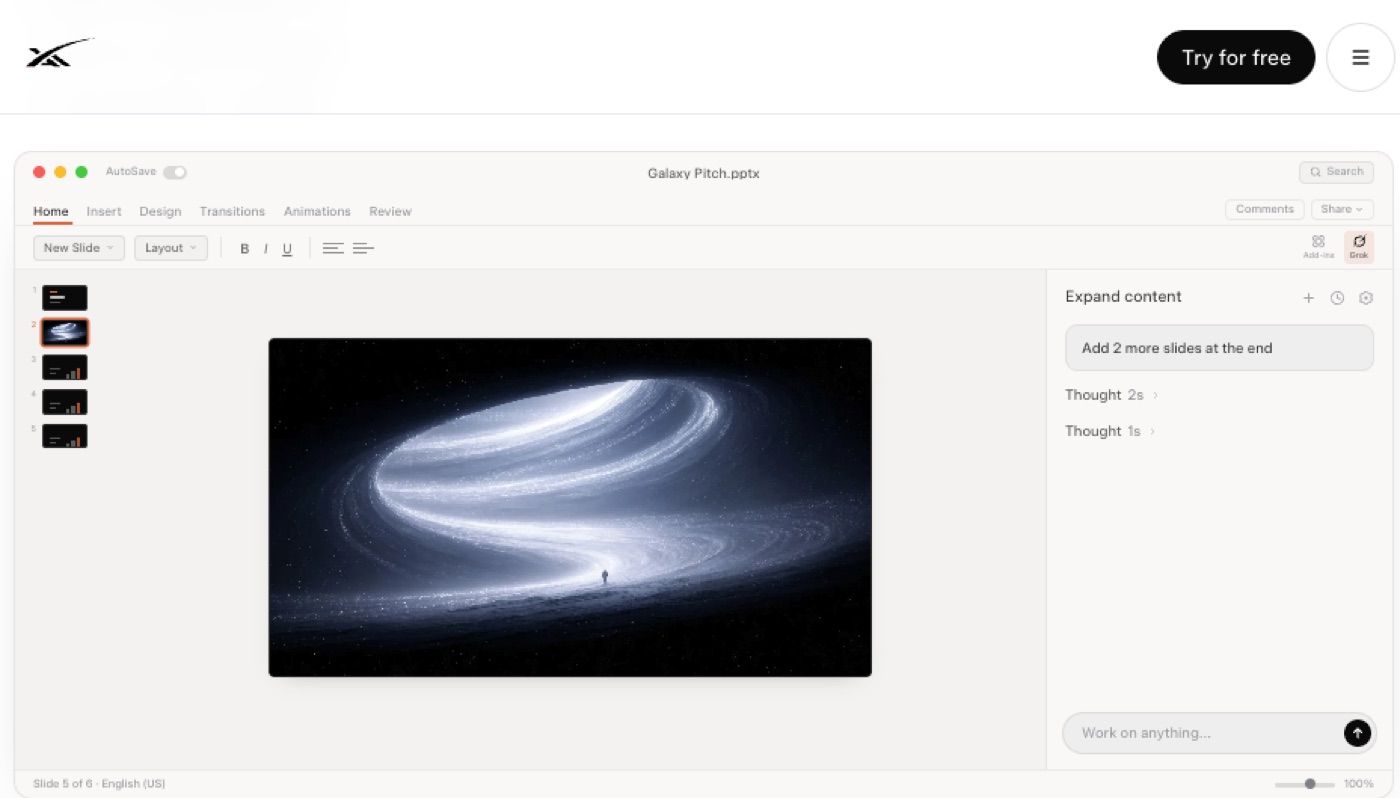Expand the Thought 2s entry
This screenshot has width=1400, height=798.
[x=1111, y=395]
